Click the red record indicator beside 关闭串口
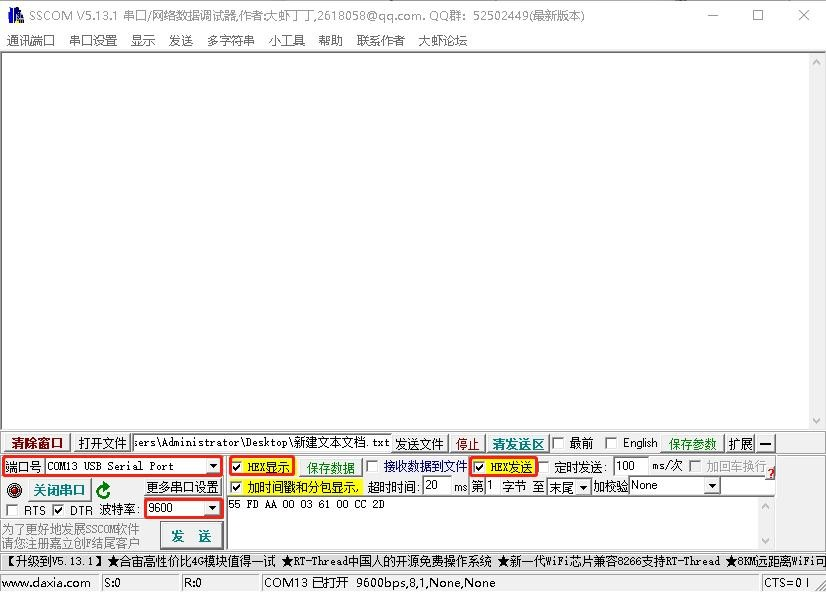The height and width of the screenshot is (592, 826). (x=14, y=491)
